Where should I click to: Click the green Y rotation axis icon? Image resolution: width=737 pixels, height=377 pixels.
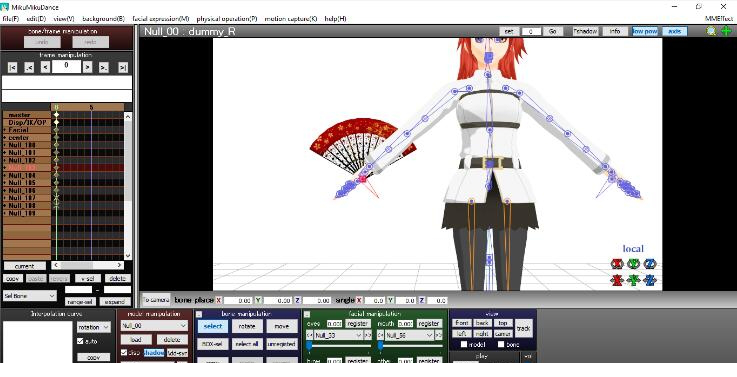[x=634, y=264]
